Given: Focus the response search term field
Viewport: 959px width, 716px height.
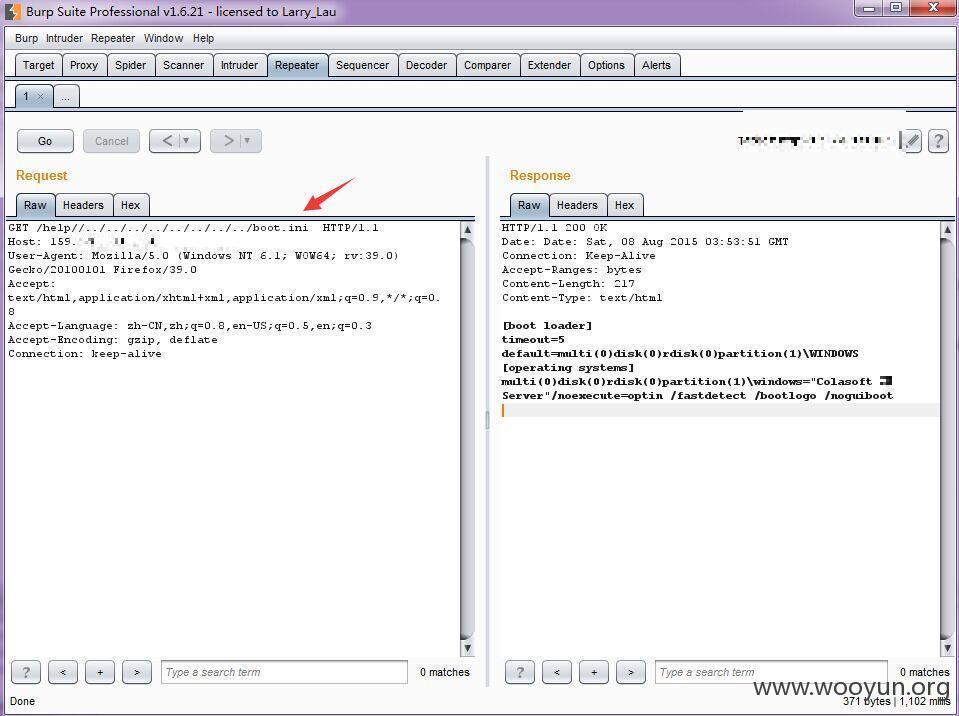Looking at the screenshot, I should click(771, 672).
